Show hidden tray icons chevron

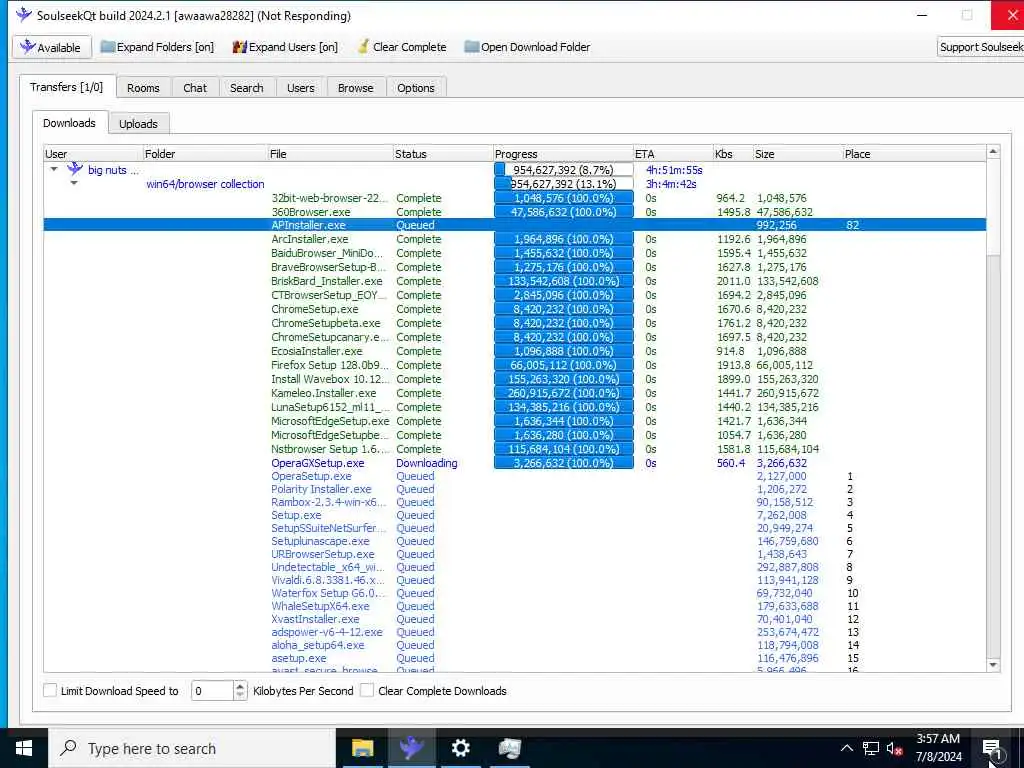846,748
